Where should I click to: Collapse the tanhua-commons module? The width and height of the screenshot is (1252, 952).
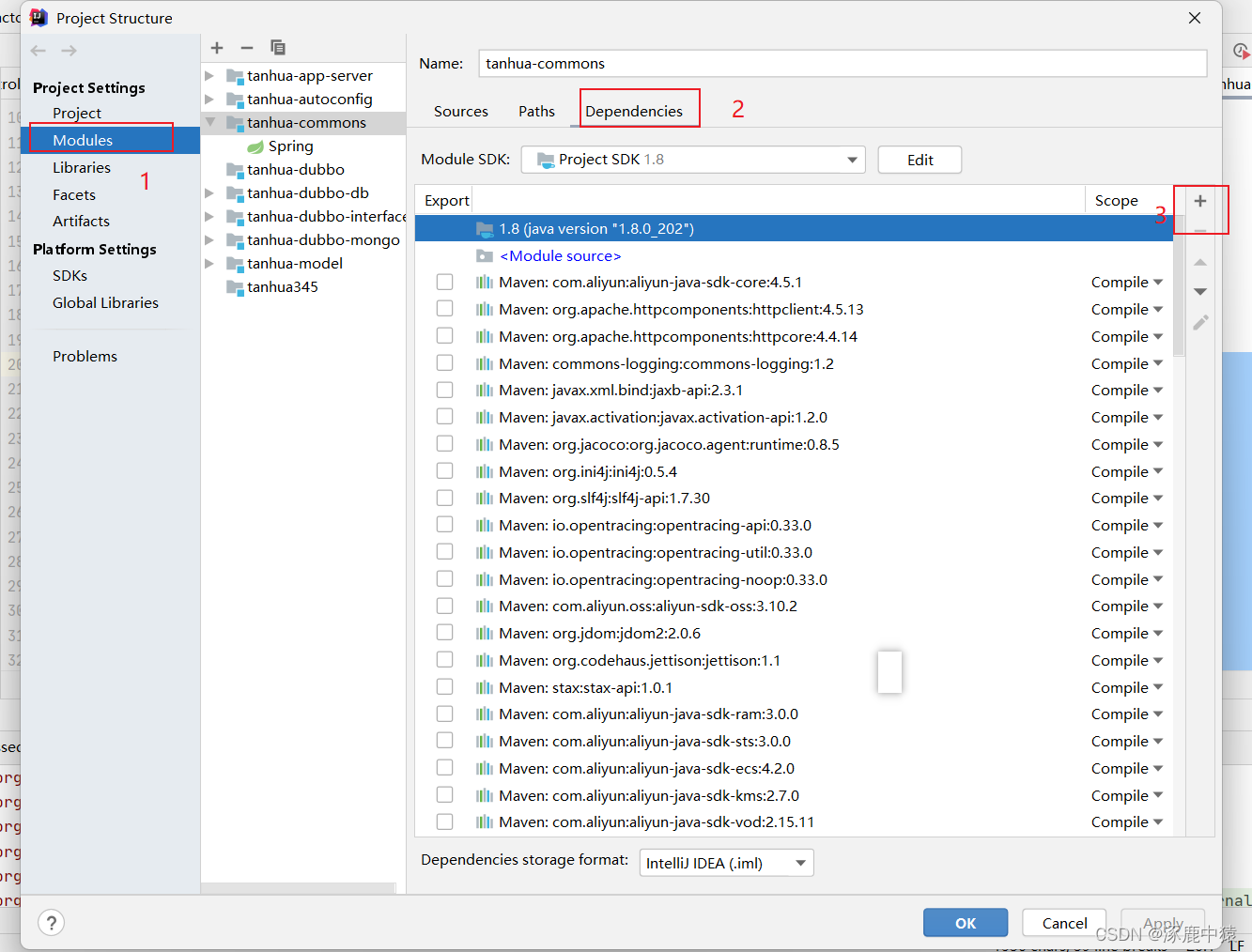tap(209, 123)
